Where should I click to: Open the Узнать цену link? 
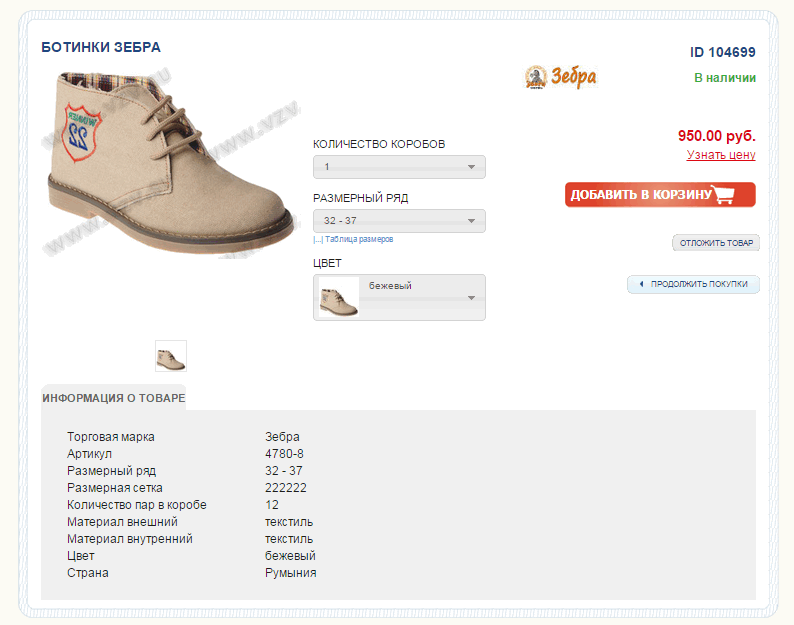(x=721, y=155)
